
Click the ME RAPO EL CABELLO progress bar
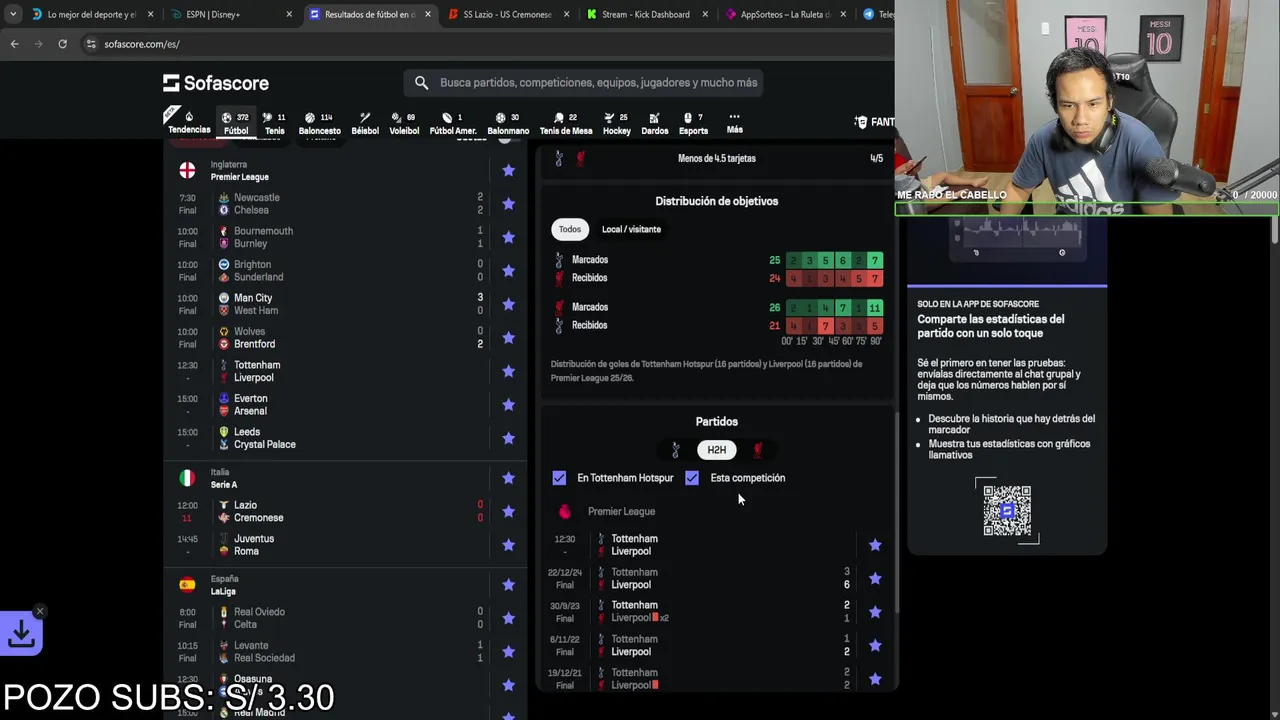1087,209
